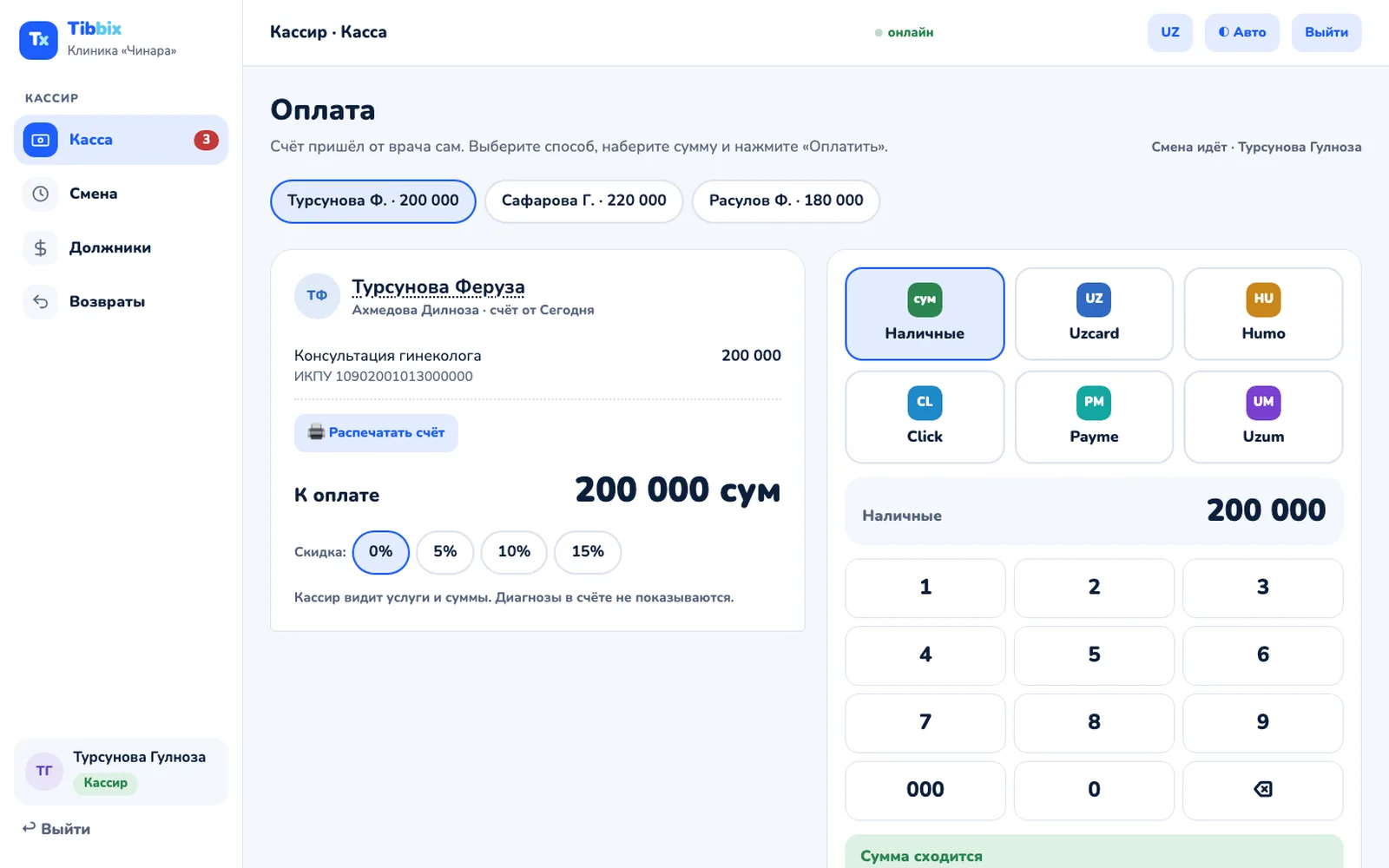Go to Должники in the sidebar
The image size is (1389, 868).
[121, 247]
